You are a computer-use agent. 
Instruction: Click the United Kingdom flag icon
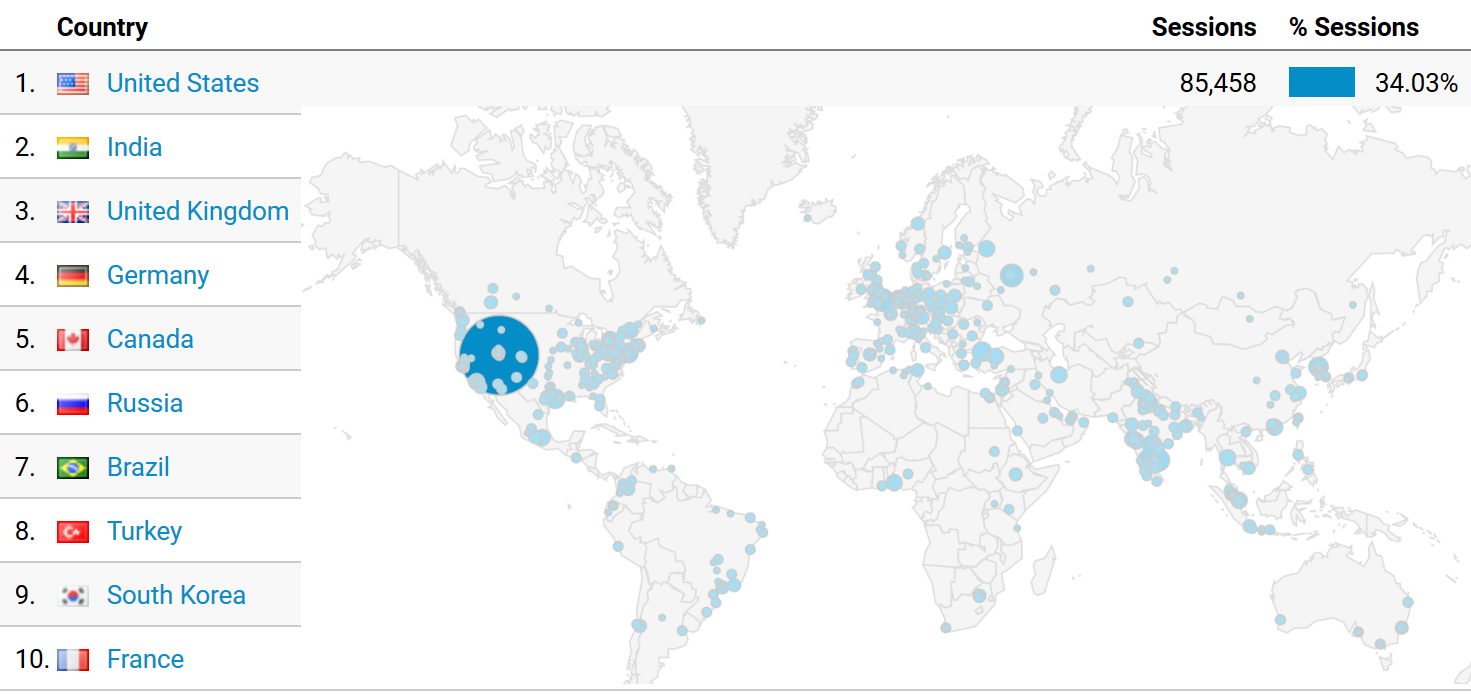pos(73,212)
